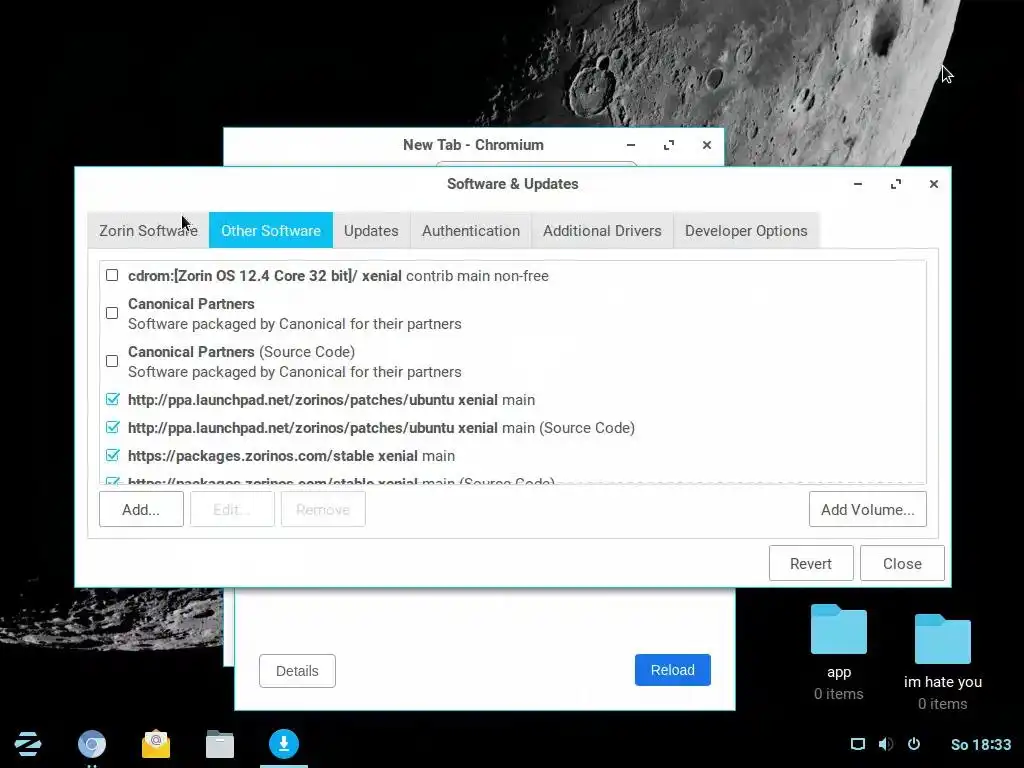Click the power tray icon
This screenshot has height=768, width=1024.
(x=914, y=744)
